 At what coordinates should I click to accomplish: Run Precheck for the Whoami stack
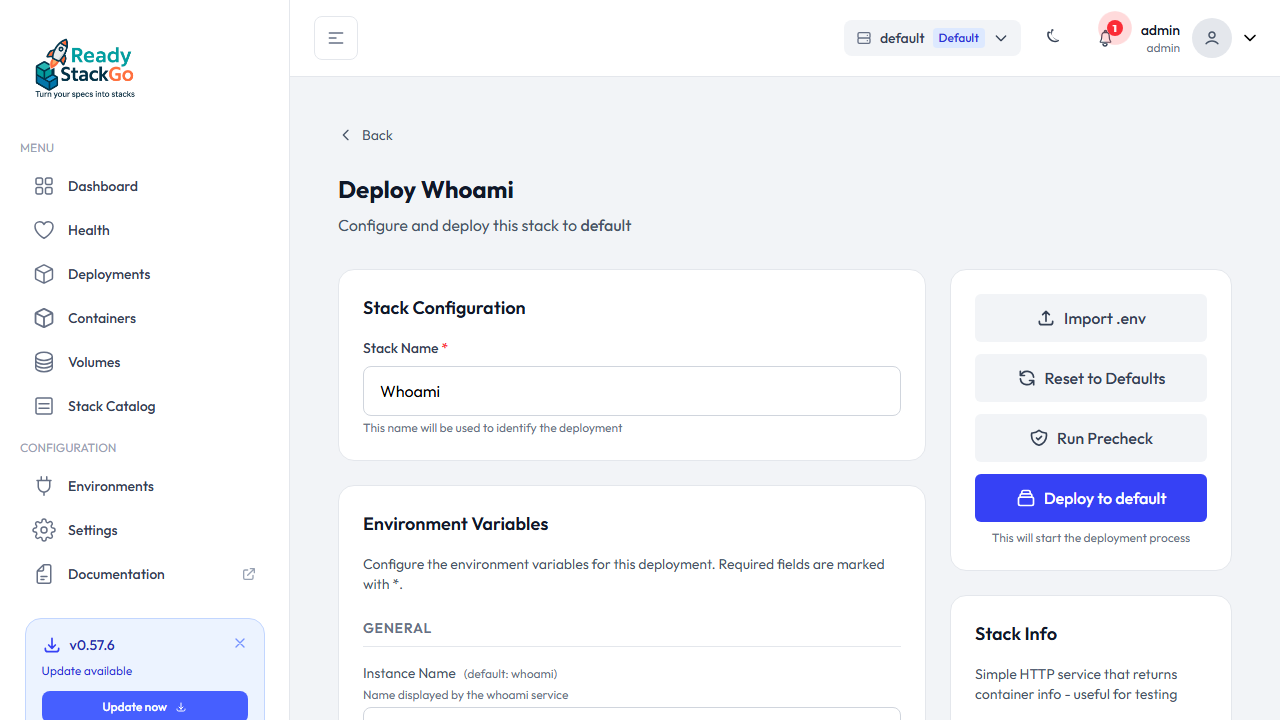(1090, 438)
